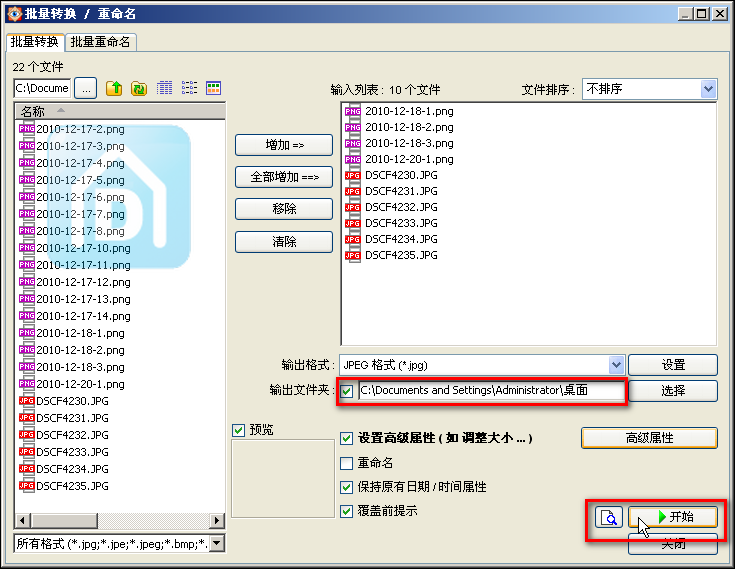Click the source path field C:\Docume
735x569 pixels.
42,89
